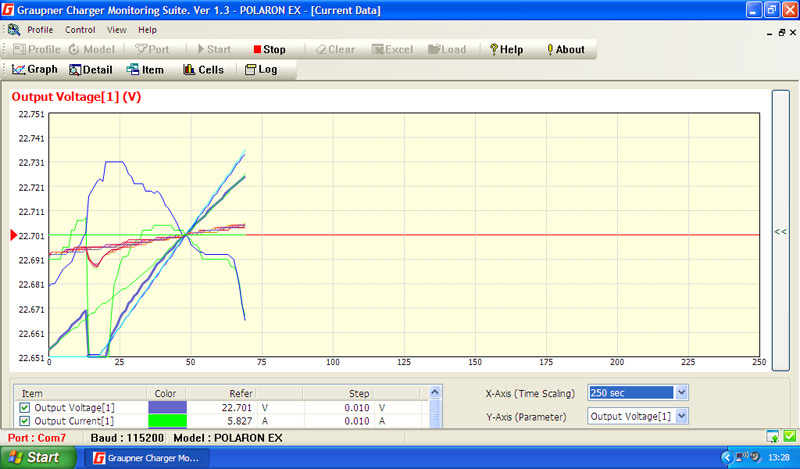Click the red reference marker at 22.701
This screenshot has width=800, height=469.
[14, 235]
